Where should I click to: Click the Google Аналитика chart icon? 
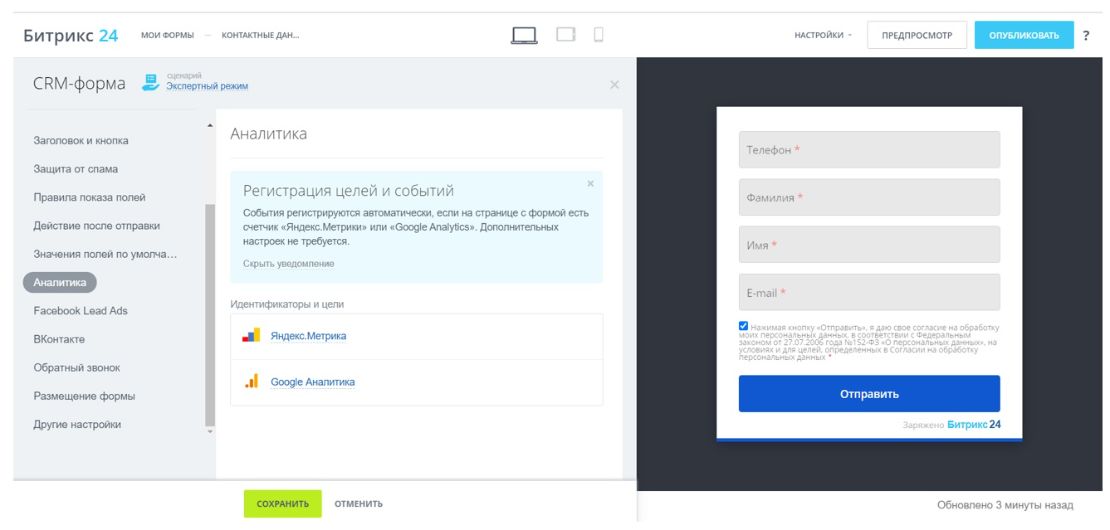(x=251, y=381)
